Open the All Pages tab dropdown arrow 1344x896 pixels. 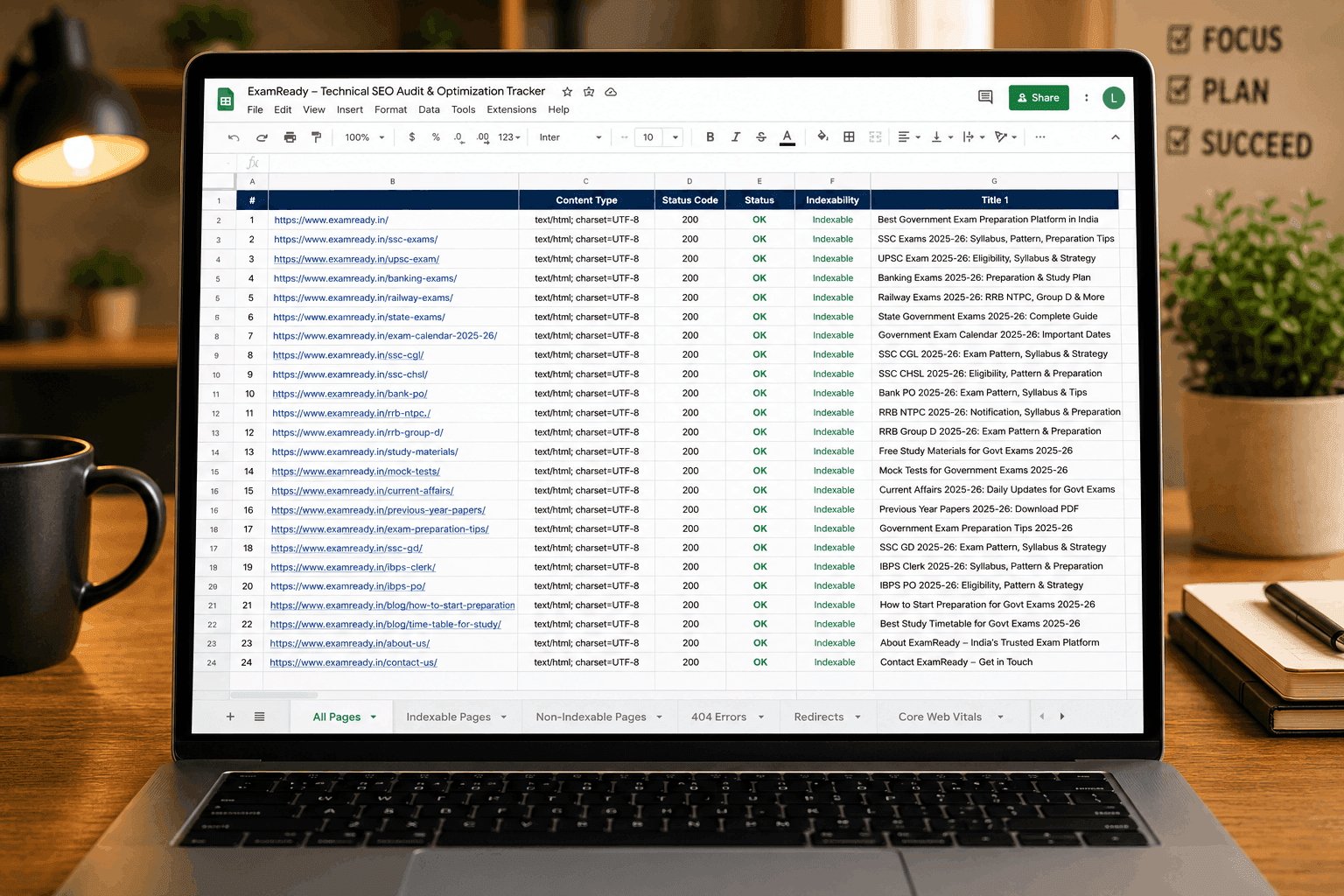coord(374,717)
